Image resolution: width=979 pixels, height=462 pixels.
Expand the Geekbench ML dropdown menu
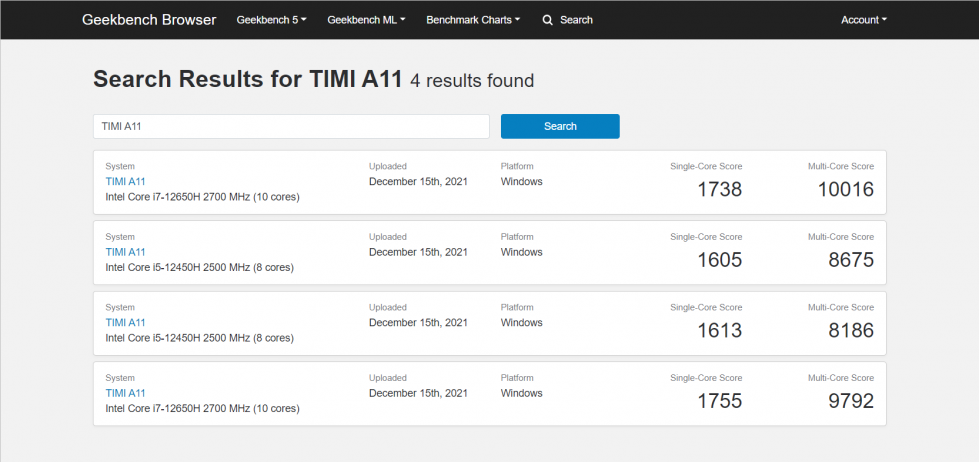367,20
